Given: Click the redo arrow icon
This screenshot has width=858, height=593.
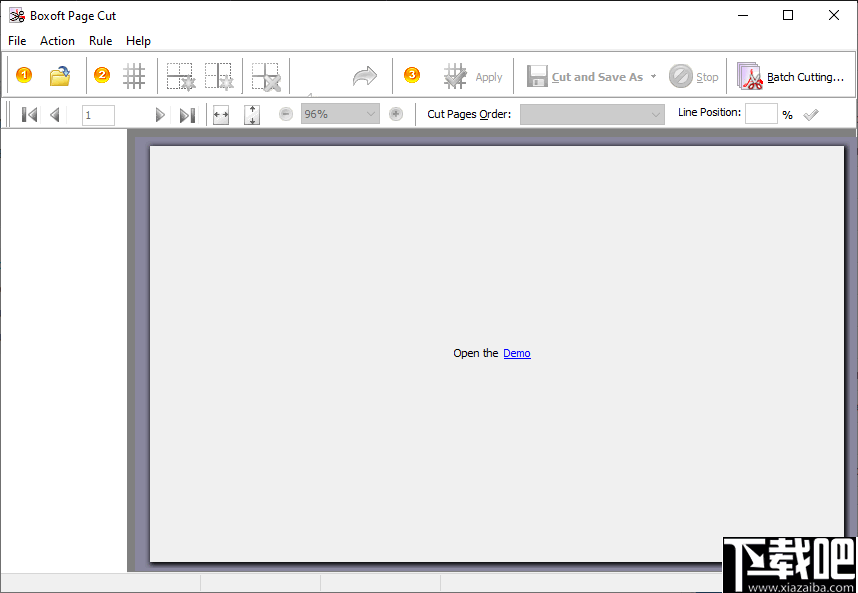Looking at the screenshot, I should point(364,75).
